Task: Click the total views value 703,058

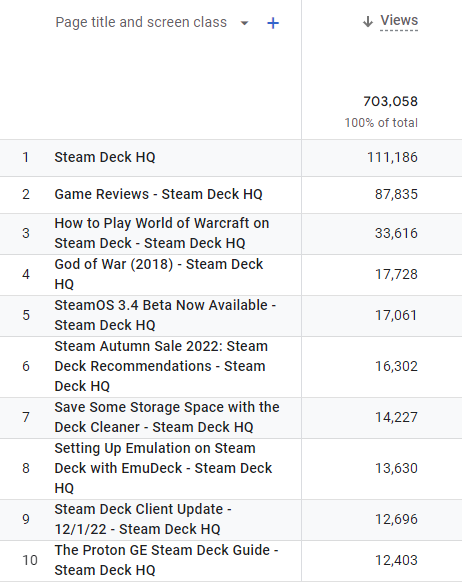Action: point(390,101)
